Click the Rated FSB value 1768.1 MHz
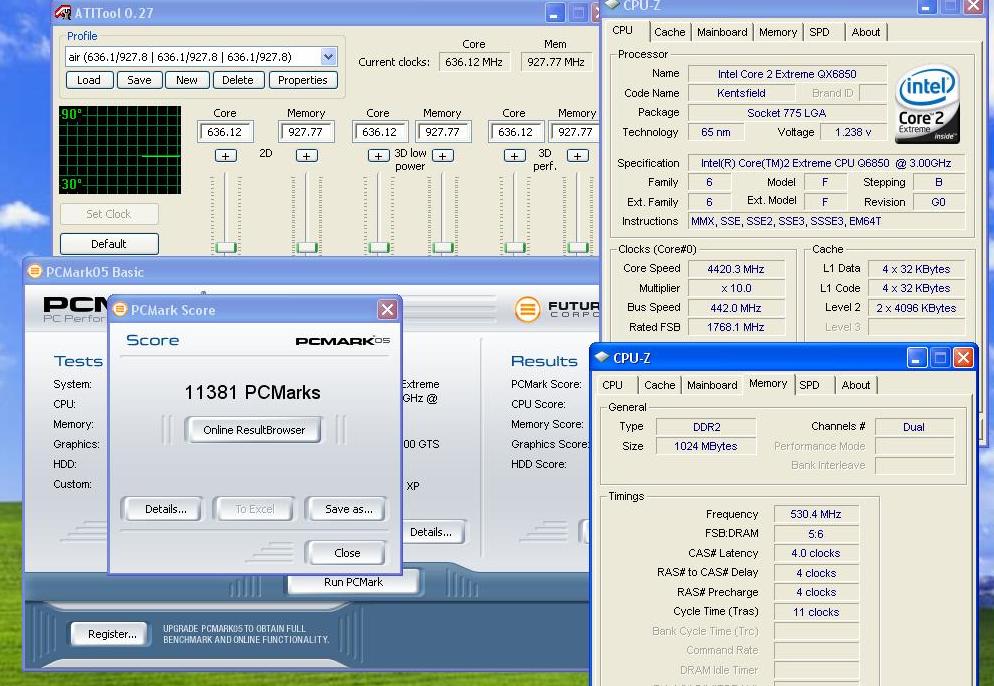 (736, 327)
